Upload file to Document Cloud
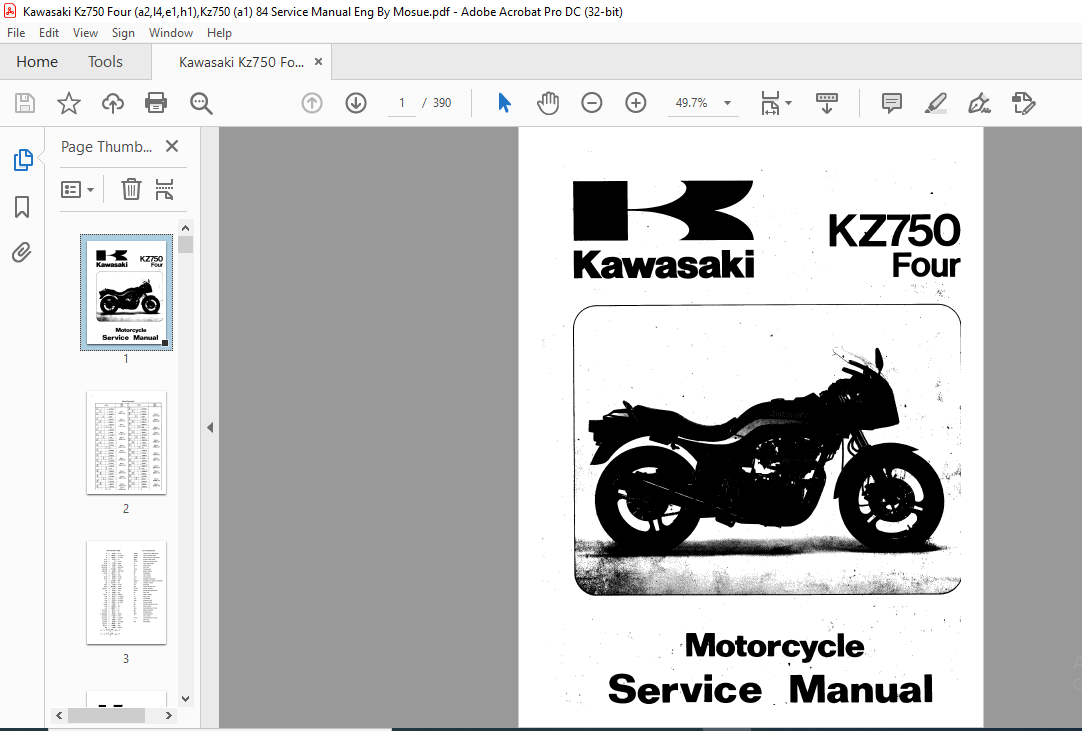1082x731 pixels. coord(112,104)
